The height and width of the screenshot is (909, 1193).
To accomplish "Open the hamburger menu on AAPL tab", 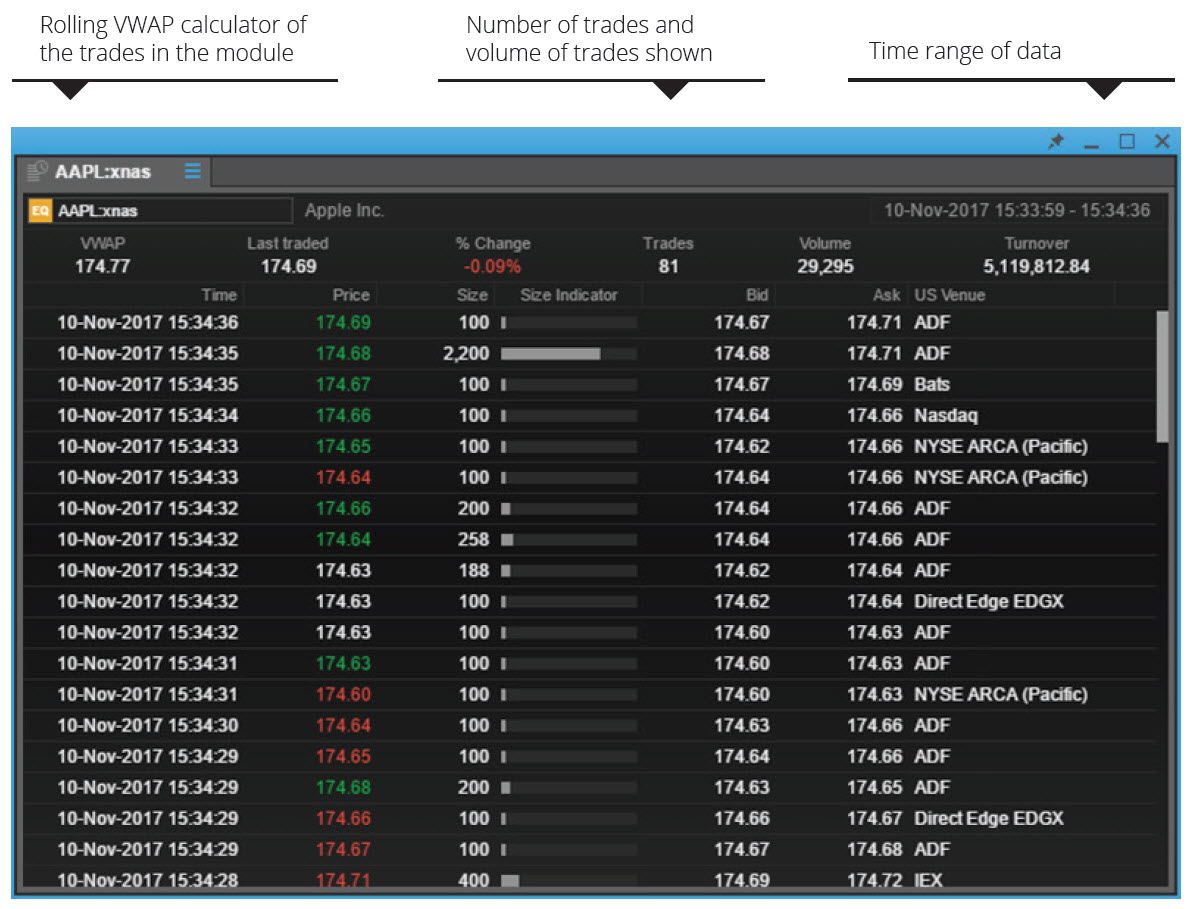I will (192, 171).
